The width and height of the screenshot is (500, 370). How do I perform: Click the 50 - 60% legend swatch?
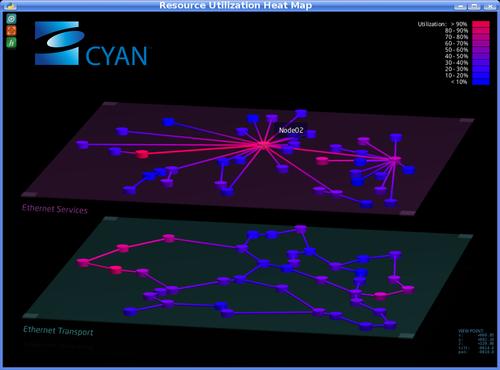pyautogui.click(x=481, y=50)
